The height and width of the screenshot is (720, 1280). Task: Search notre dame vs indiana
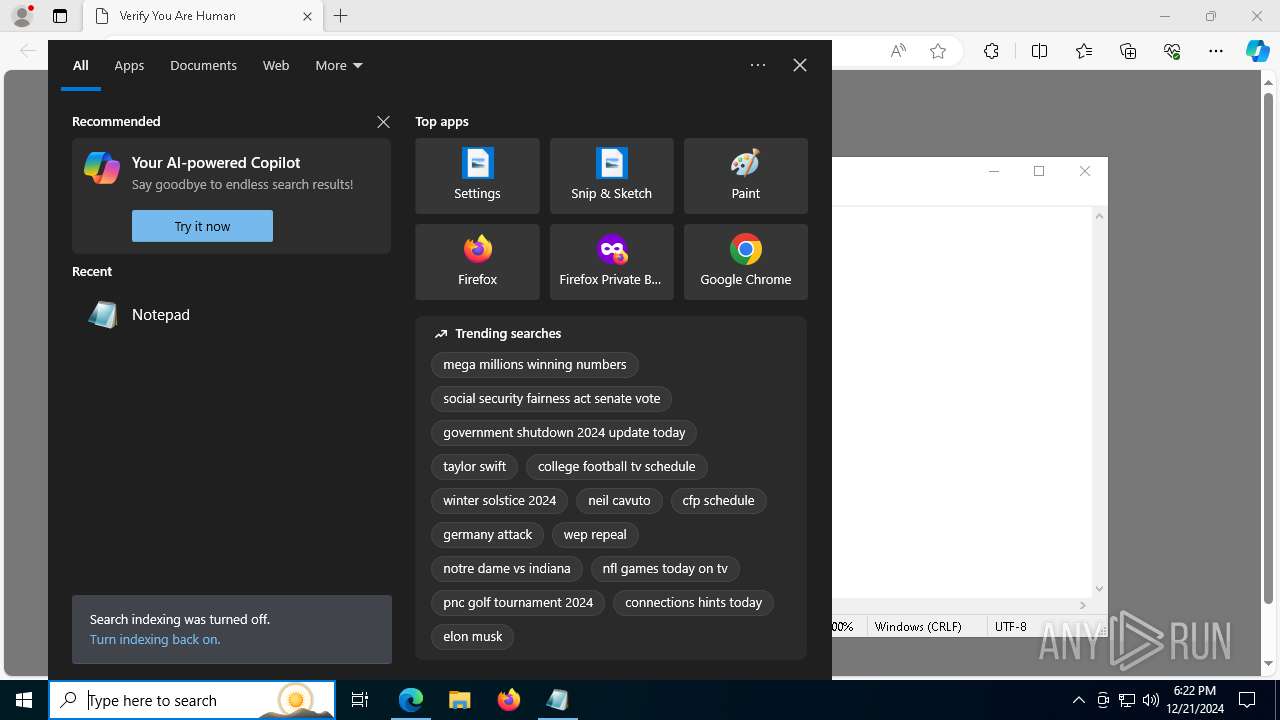pyautogui.click(x=506, y=569)
